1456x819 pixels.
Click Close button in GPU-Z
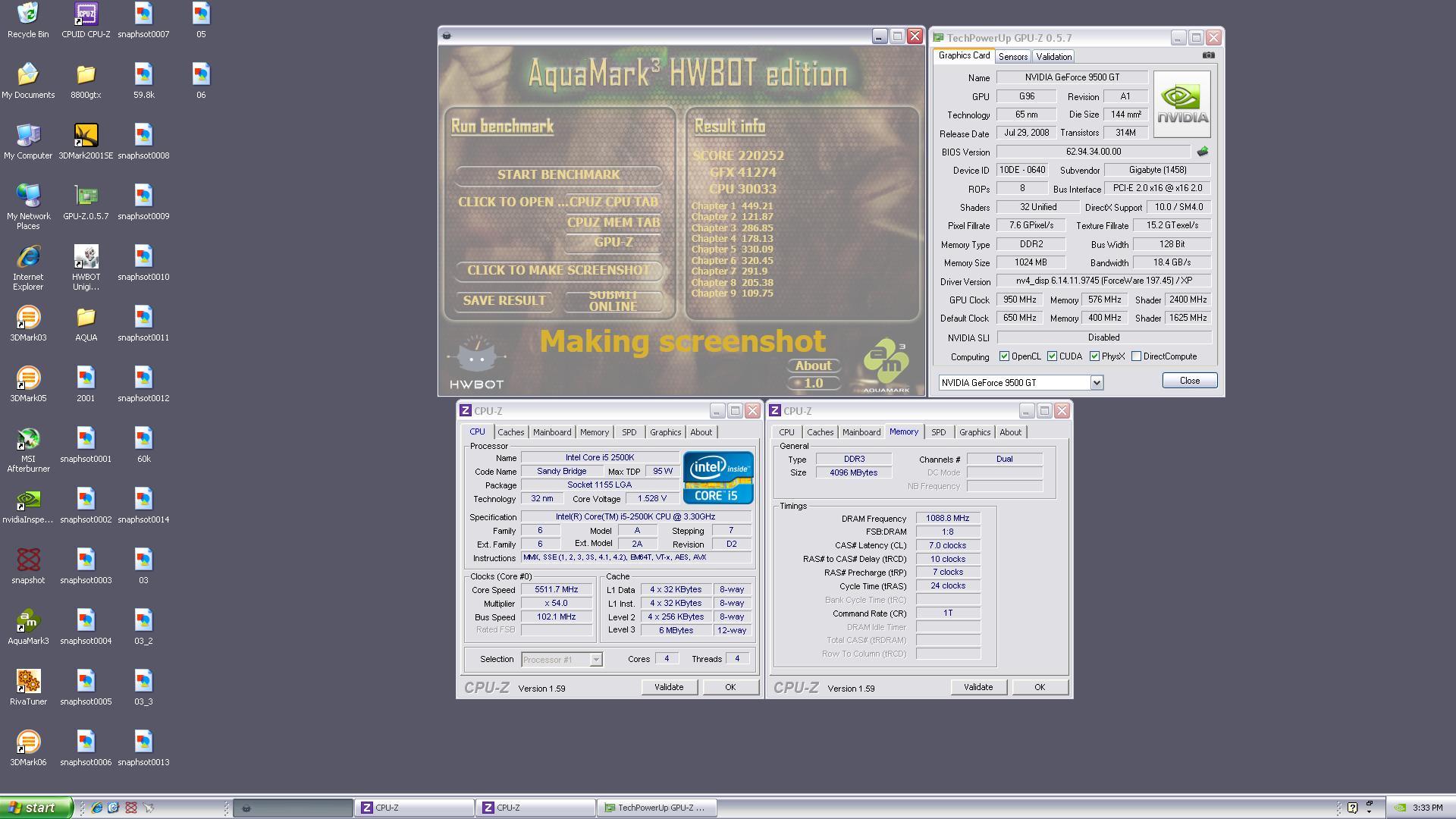tap(1190, 381)
